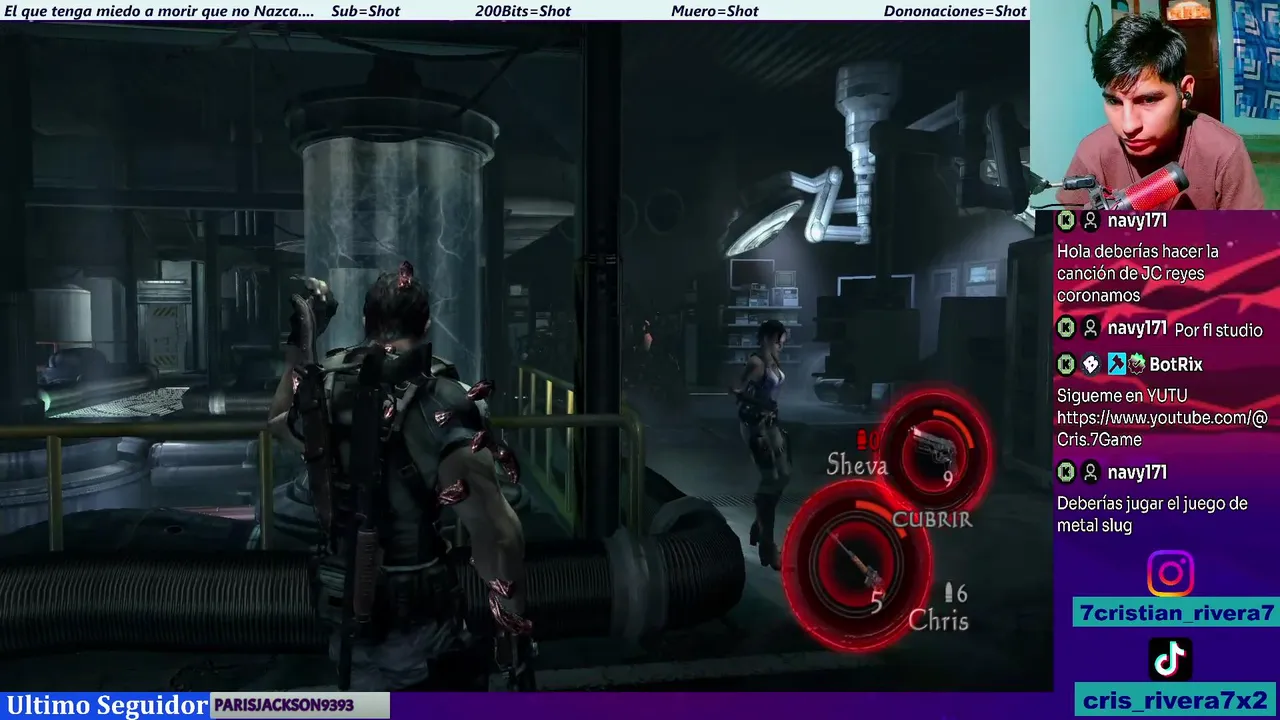Viewport: 1280px width, 720px height.
Task: Click user icon beside navy171 'Por fl studio'
Action: click(x=1091, y=328)
